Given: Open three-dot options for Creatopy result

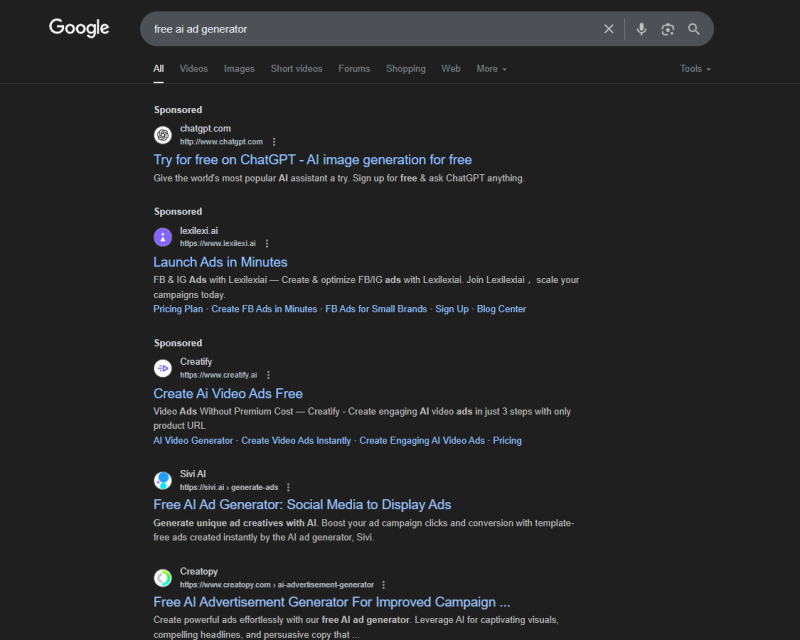Looking at the screenshot, I should 384,585.
